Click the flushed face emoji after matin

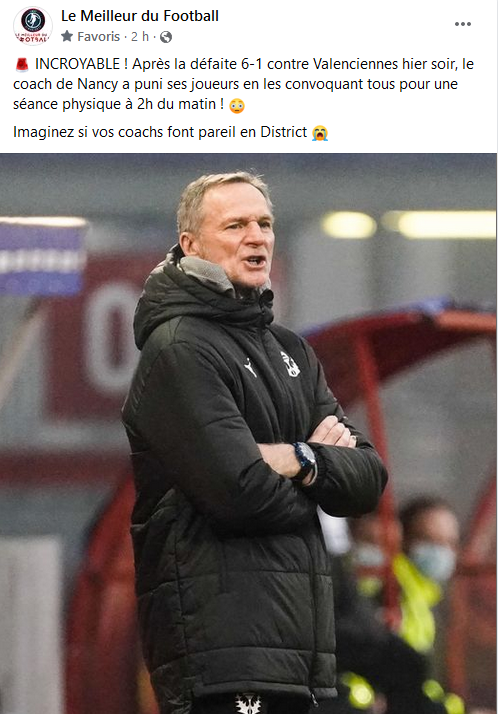coord(237,106)
